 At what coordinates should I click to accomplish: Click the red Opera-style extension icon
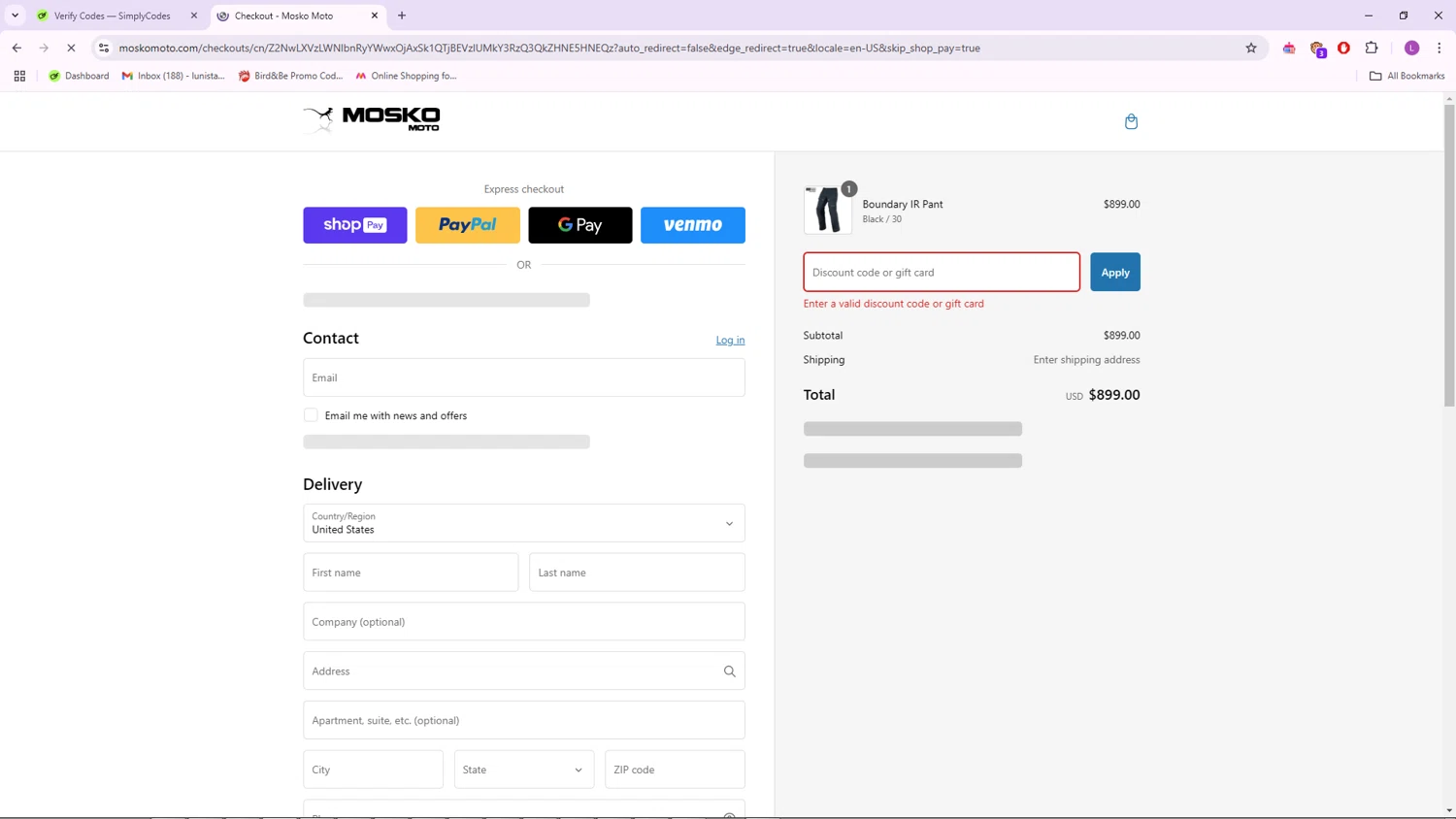[1344, 48]
